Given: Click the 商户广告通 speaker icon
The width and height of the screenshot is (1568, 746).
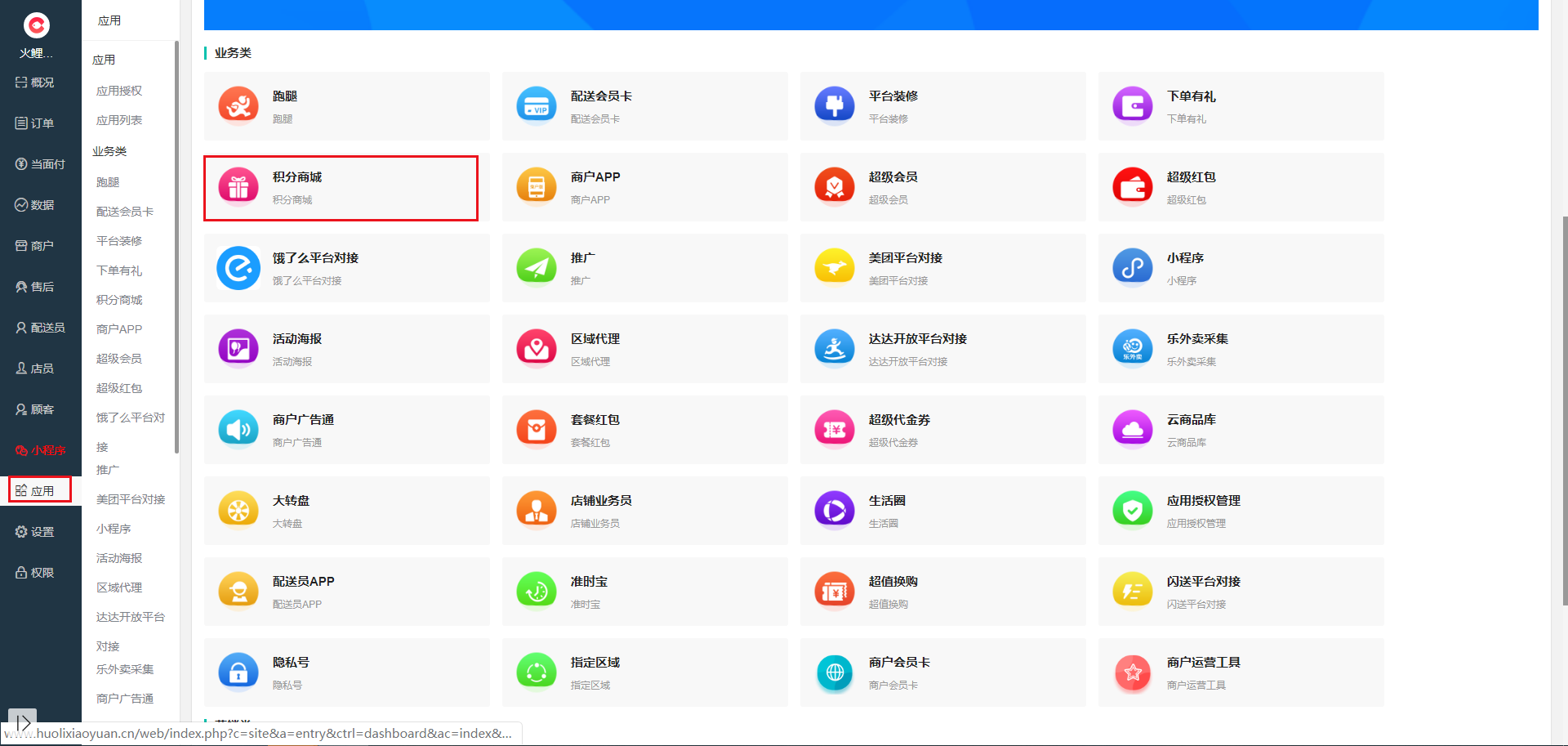Looking at the screenshot, I should pyautogui.click(x=238, y=430).
